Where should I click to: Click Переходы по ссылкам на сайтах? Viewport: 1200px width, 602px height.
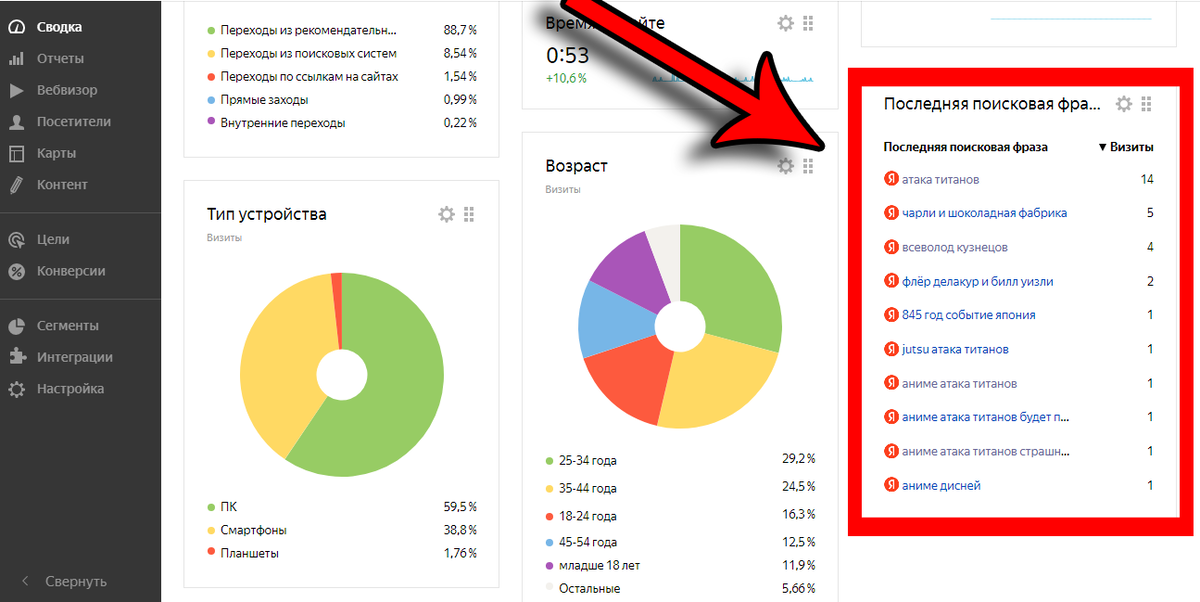point(309,77)
